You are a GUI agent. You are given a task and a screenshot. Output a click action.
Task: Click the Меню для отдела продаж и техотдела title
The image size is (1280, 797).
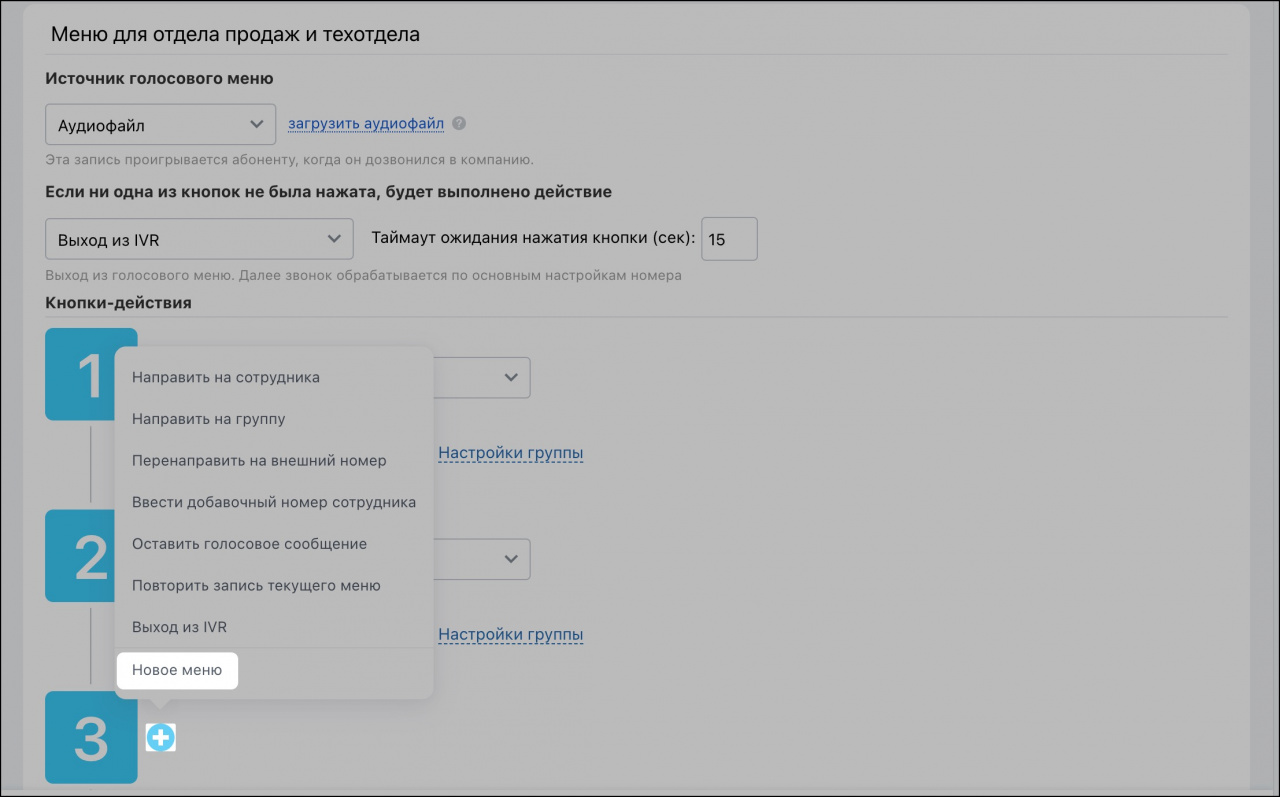[235, 34]
